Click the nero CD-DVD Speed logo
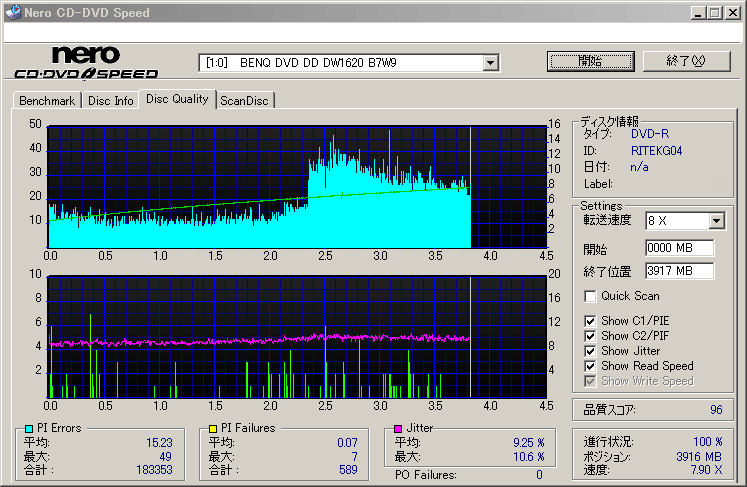This screenshot has height=487, width=747. point(86,62)
